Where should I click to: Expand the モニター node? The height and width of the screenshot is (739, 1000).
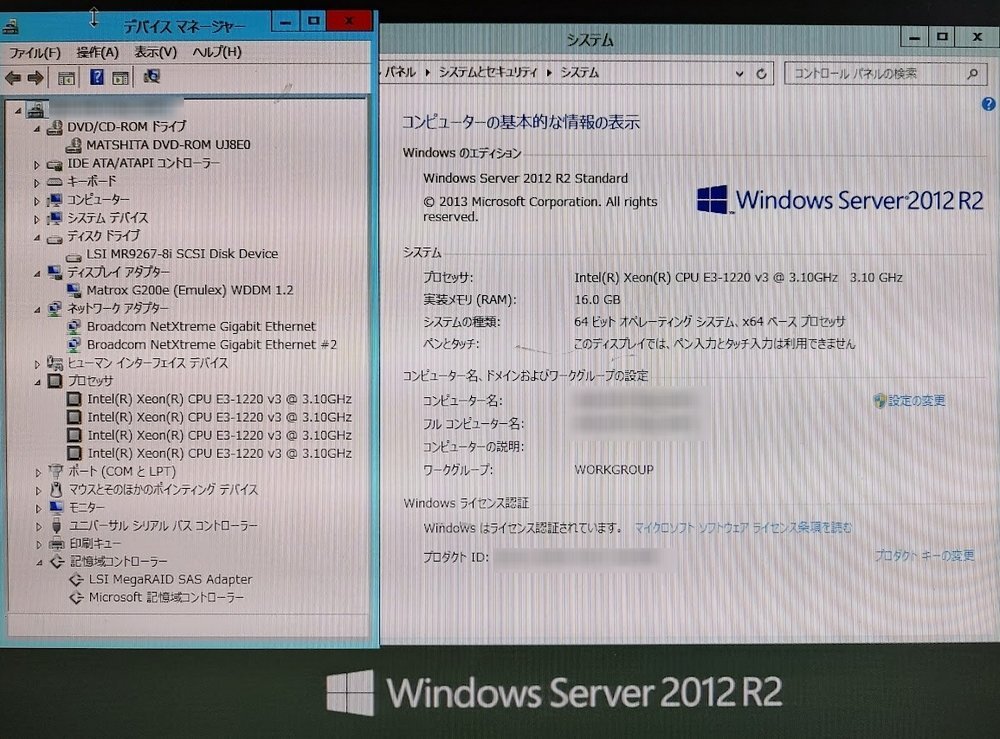click(x=38, y=508)
